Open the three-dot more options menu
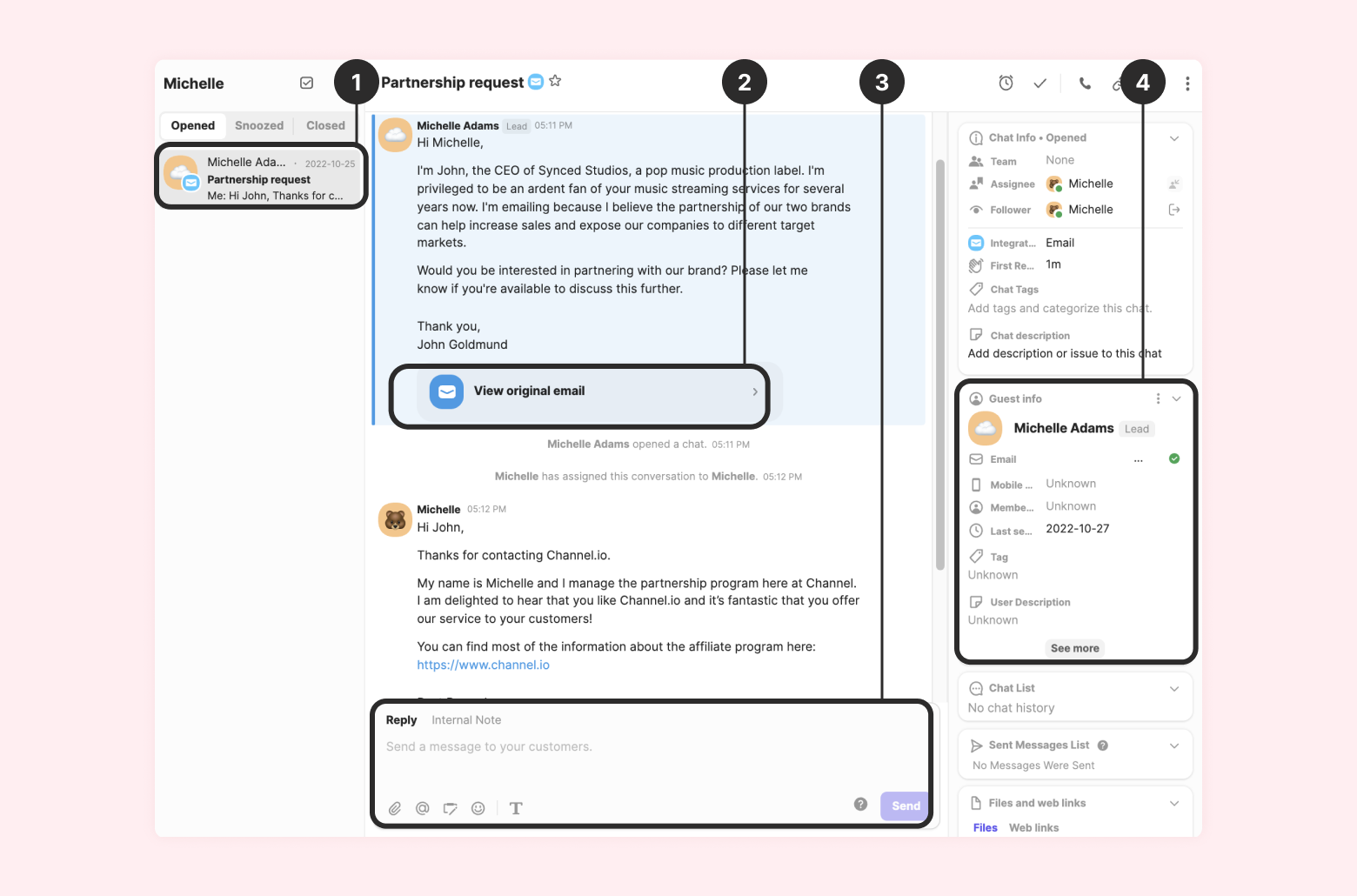 1187,84
